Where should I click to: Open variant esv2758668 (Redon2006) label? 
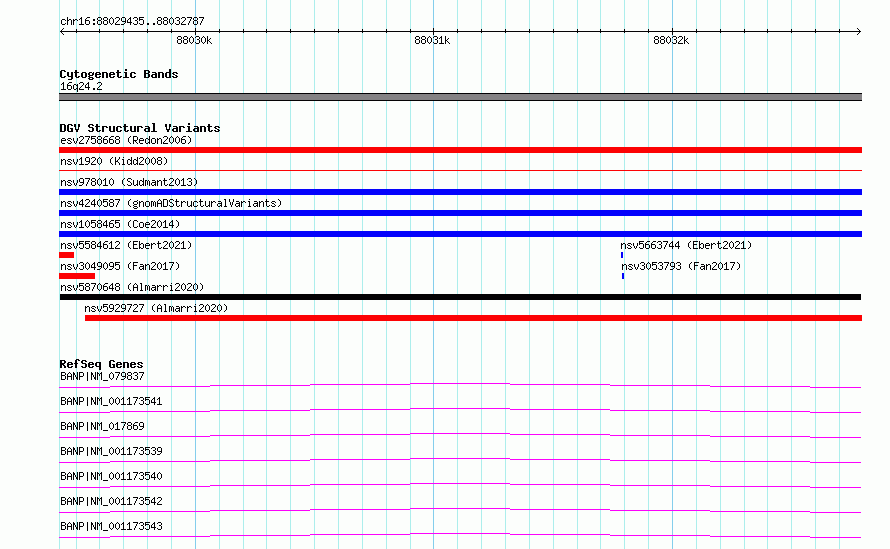pos(126,140)
